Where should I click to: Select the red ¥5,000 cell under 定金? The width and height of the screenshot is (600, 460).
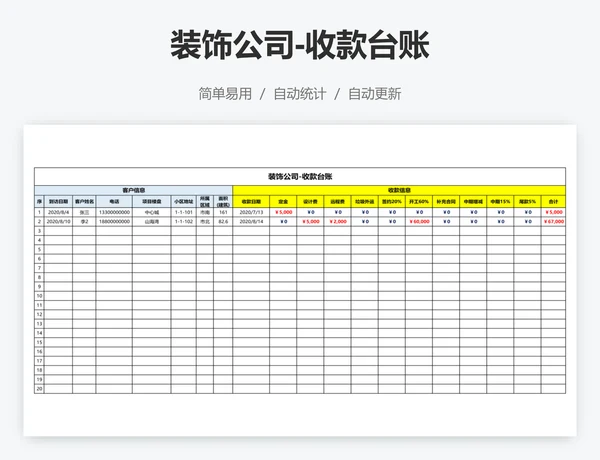pos(283,212)
